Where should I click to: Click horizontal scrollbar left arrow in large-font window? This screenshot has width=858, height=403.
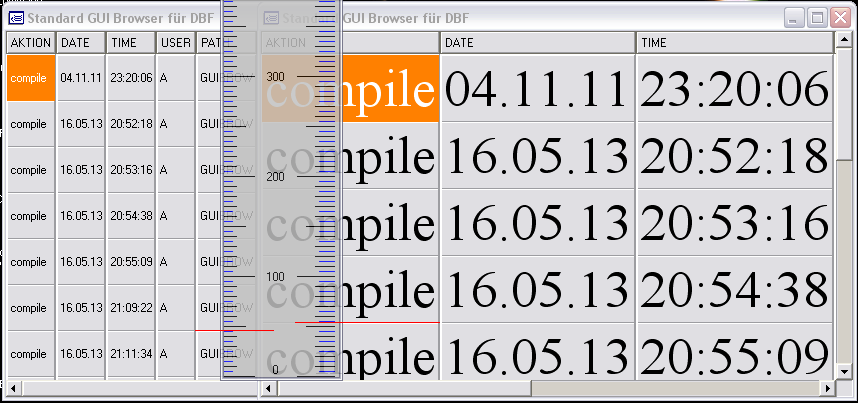pyautogui.click(x=269, y=388)
